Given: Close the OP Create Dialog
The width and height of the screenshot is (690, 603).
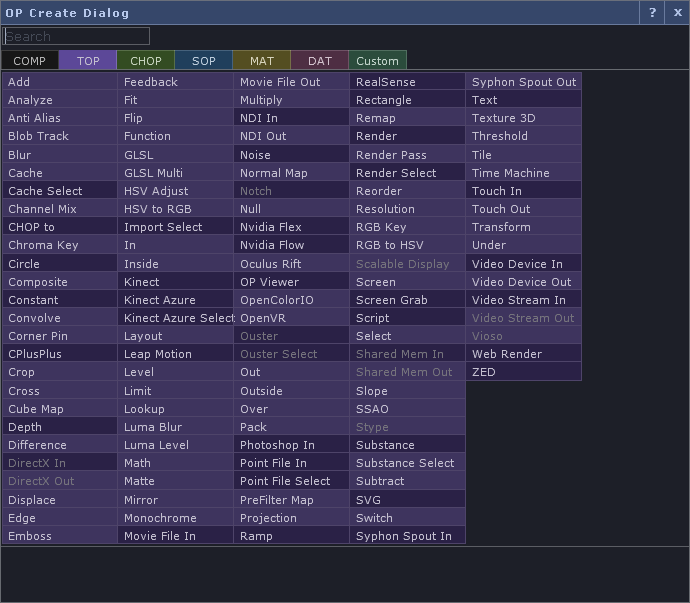Looking at the screenshot, I should coord(678,13).
